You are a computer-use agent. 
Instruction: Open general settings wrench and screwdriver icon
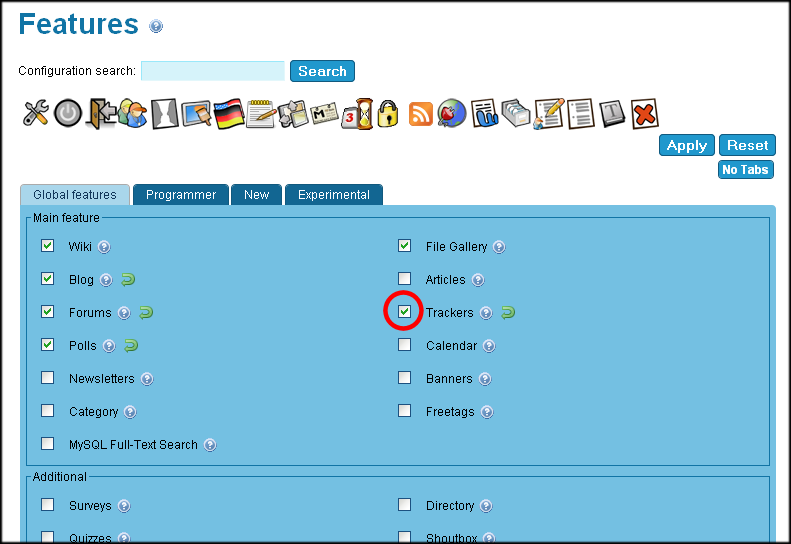pyautogui.click(x=36, y=113)
